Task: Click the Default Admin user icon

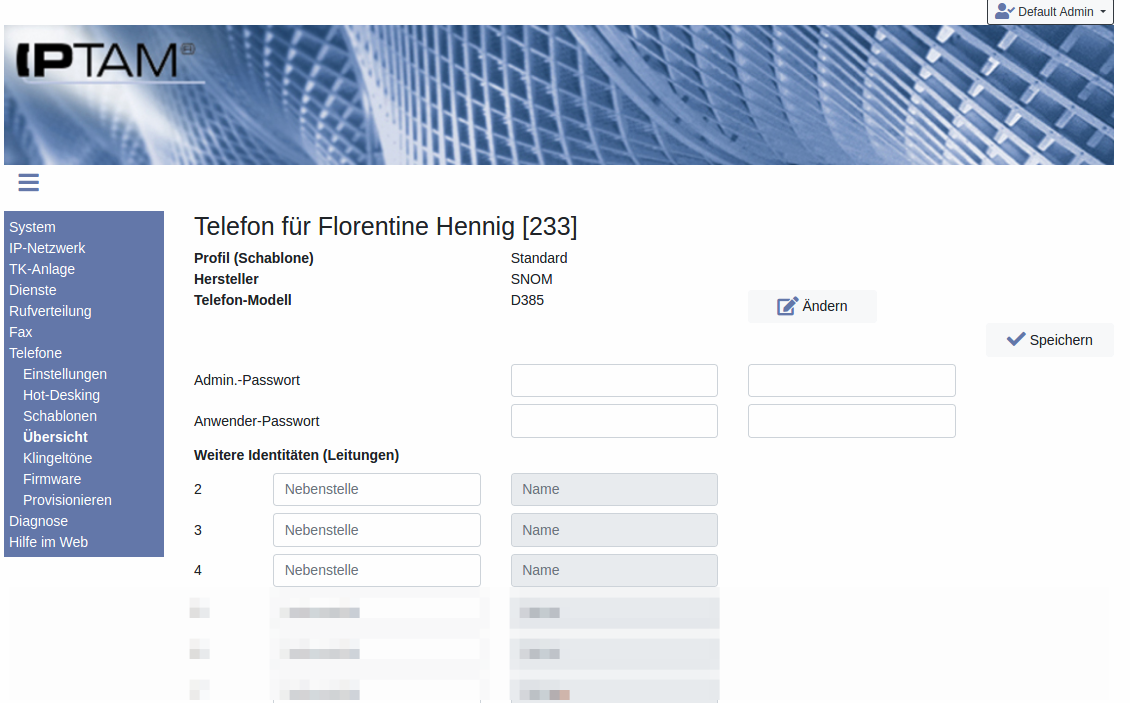Action: [1004, 12]
